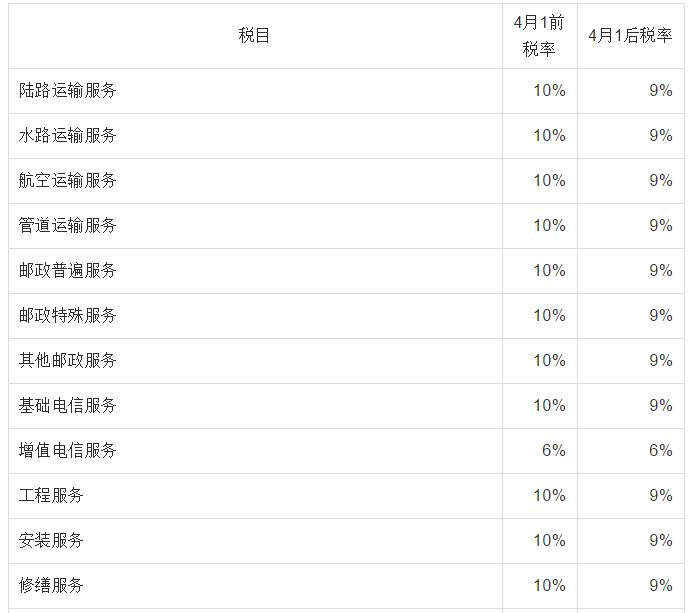The height and width of the screenshot is (613, 690).
Task: Select the 安装服务 row label
Action: 51,541
